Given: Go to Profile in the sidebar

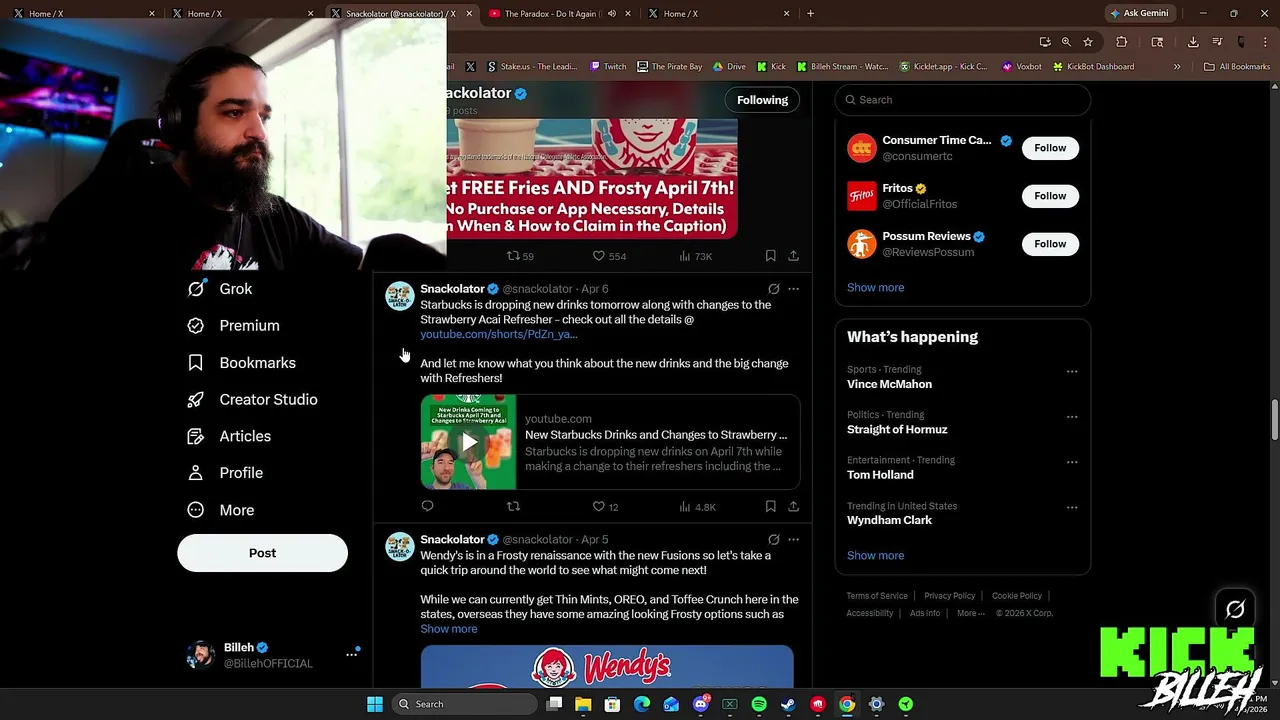Looking at the screenshot, I should tap(225, 473).
